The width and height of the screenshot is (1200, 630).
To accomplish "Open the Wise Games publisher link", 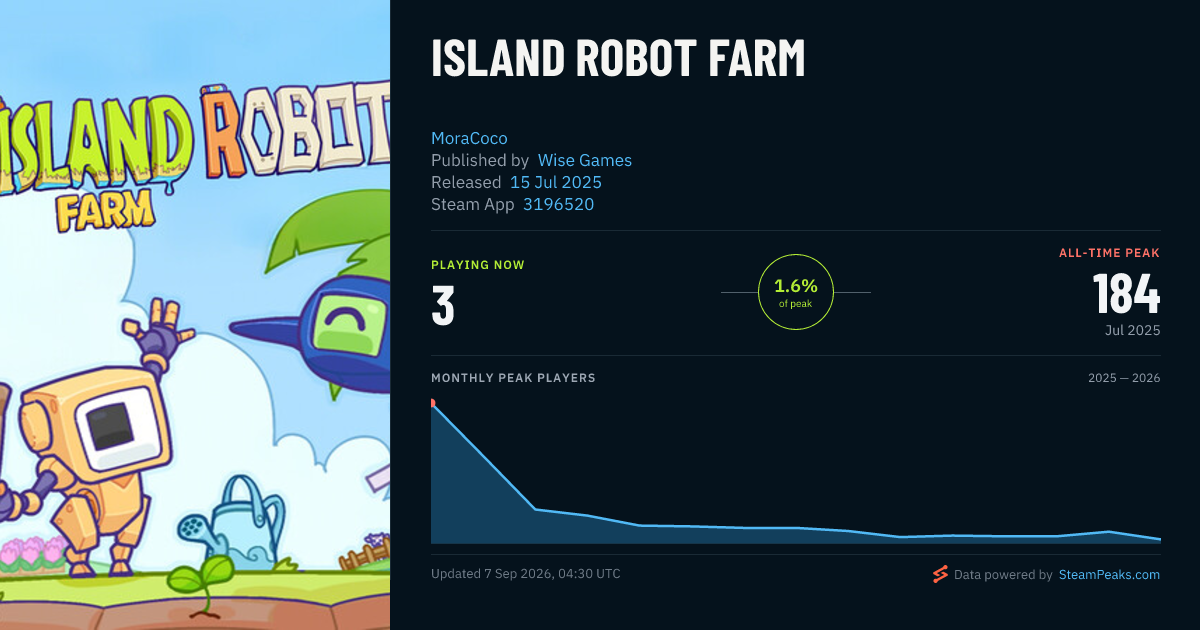I will tap(585, 160).
